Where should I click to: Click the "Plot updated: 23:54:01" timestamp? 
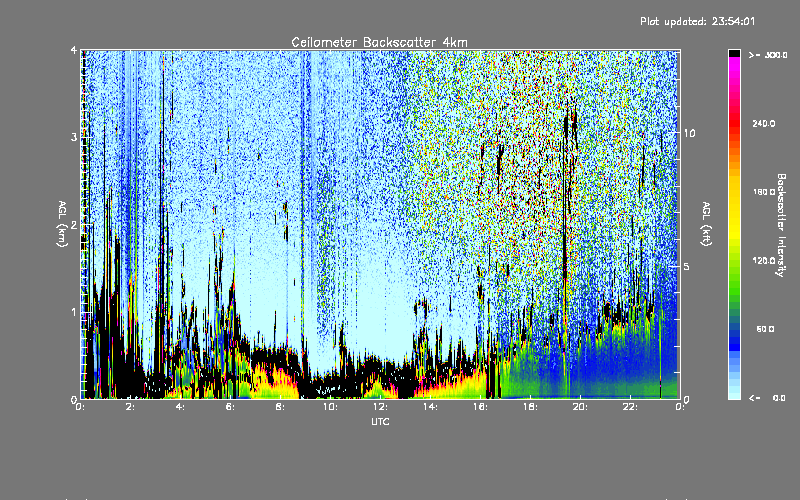(697, 21)
